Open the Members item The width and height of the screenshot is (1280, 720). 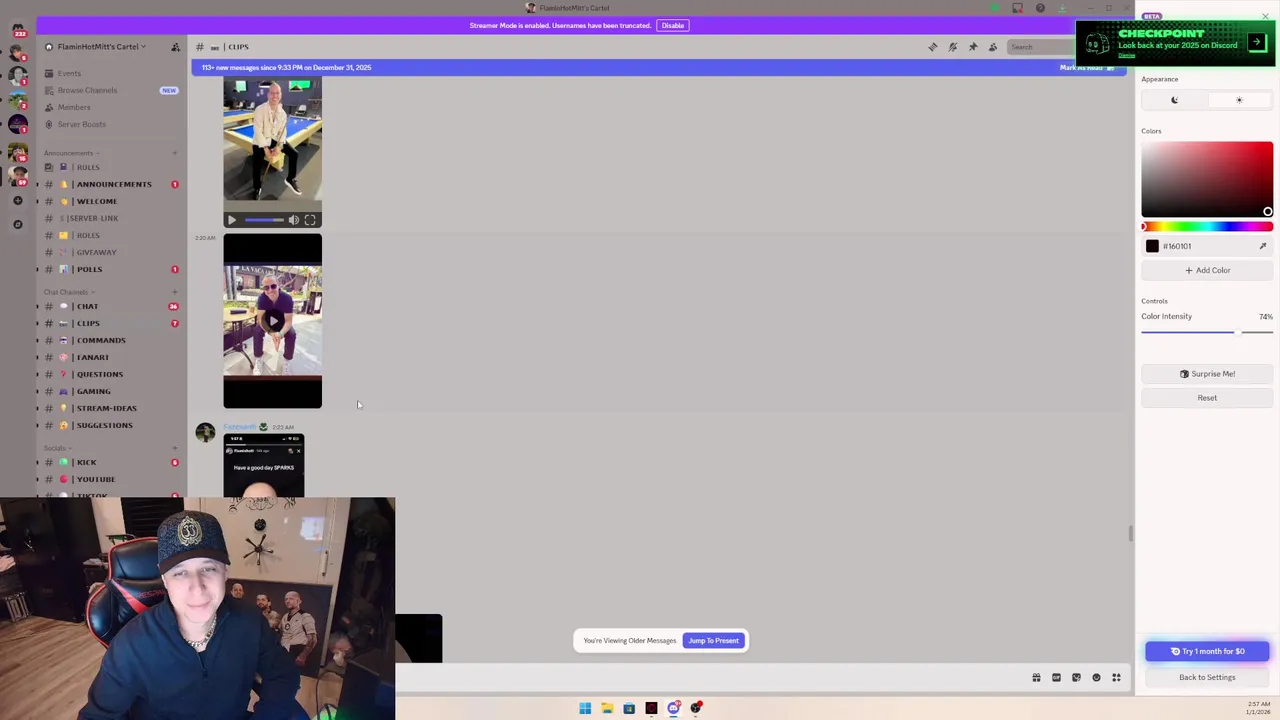[110, 107]
